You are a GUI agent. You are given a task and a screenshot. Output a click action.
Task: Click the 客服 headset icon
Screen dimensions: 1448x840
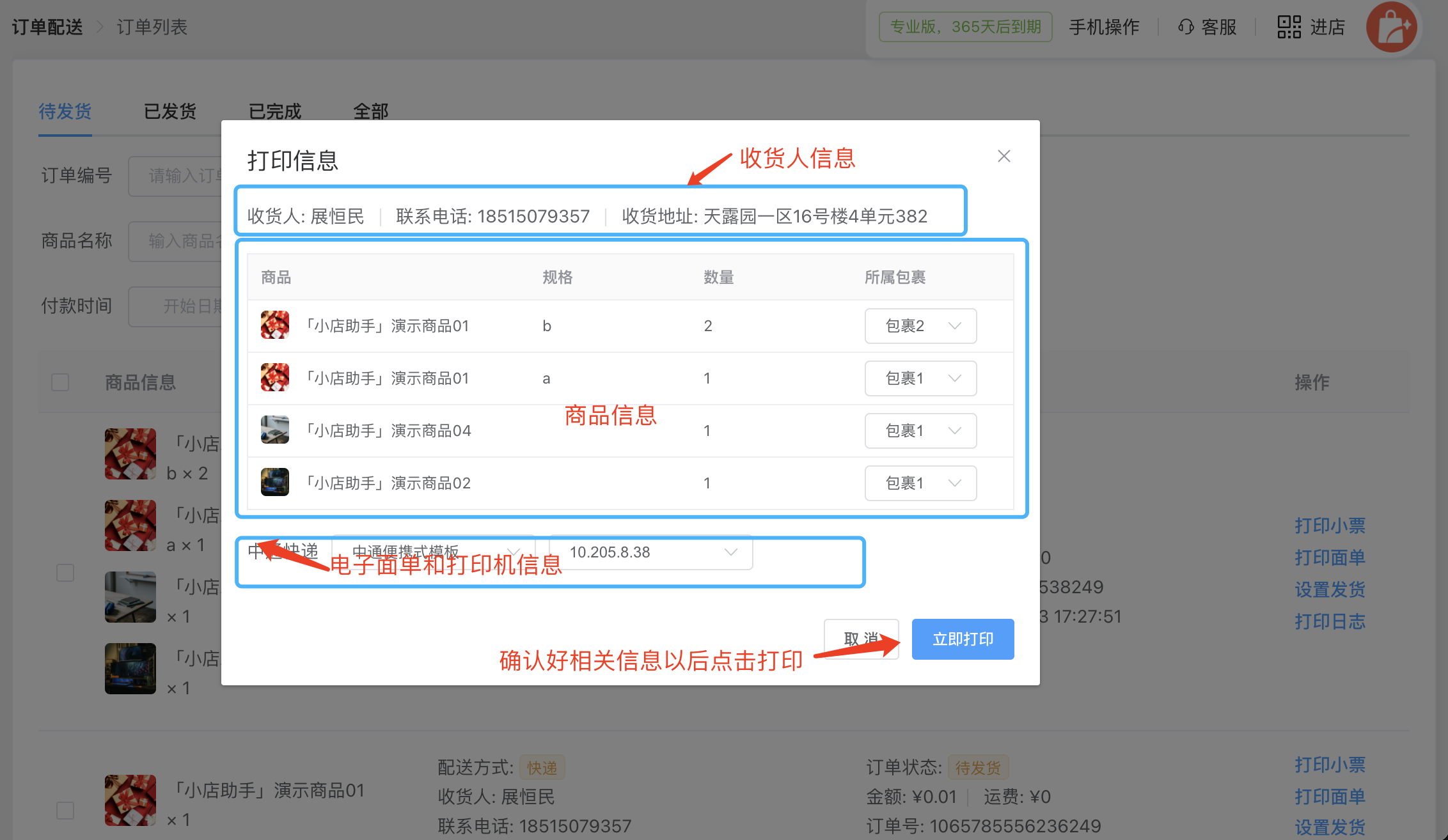pos(1186,27)
